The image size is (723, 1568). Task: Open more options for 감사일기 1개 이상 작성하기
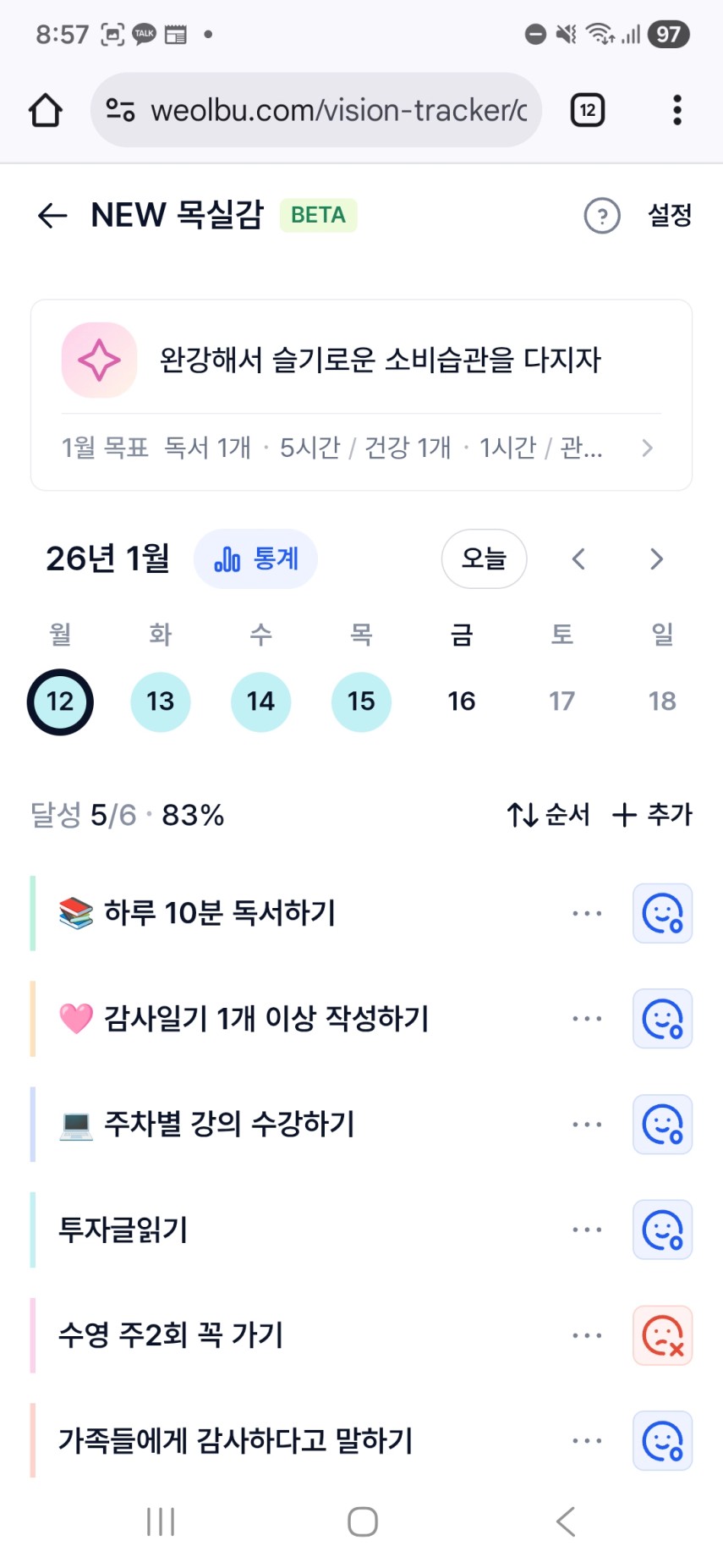coord(587,1019)
